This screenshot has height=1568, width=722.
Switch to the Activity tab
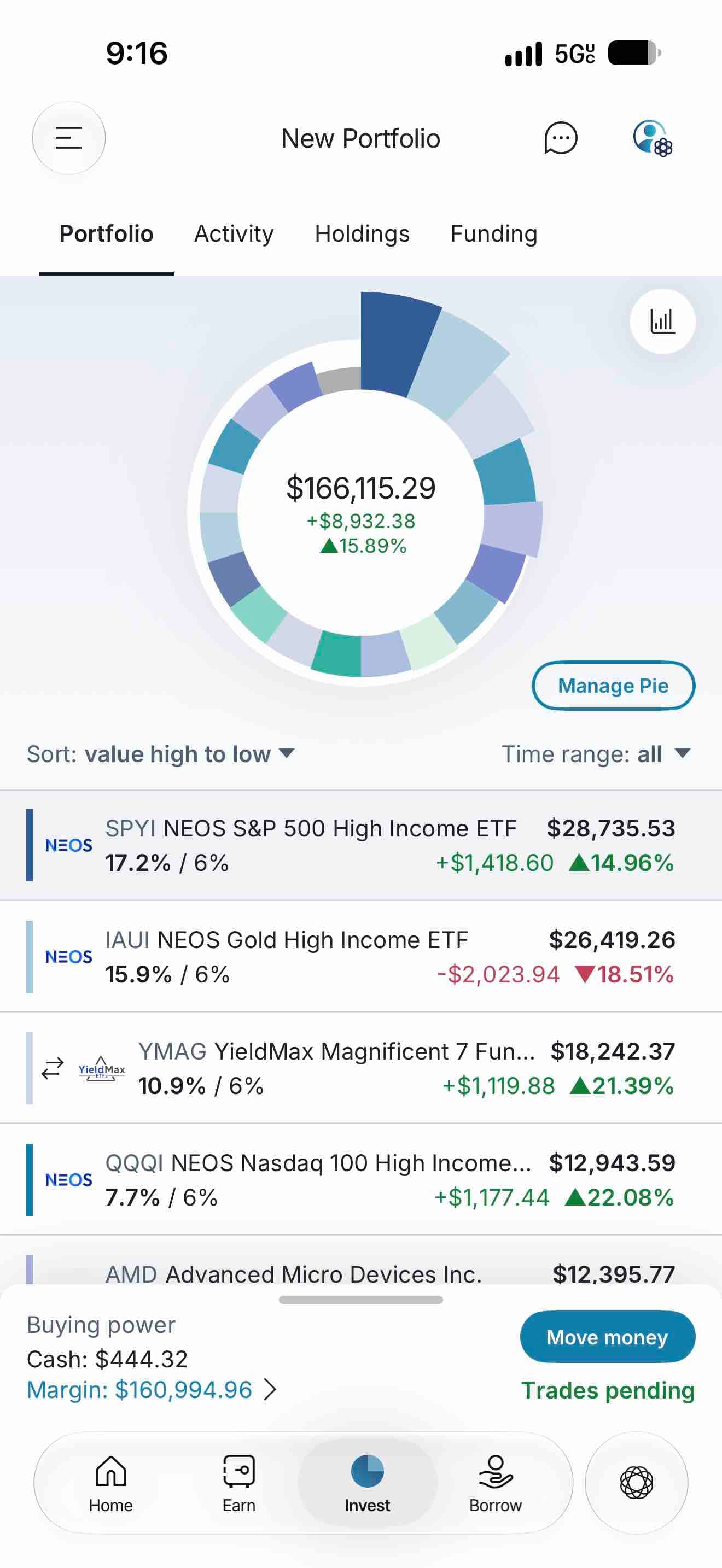pos(234,234)
